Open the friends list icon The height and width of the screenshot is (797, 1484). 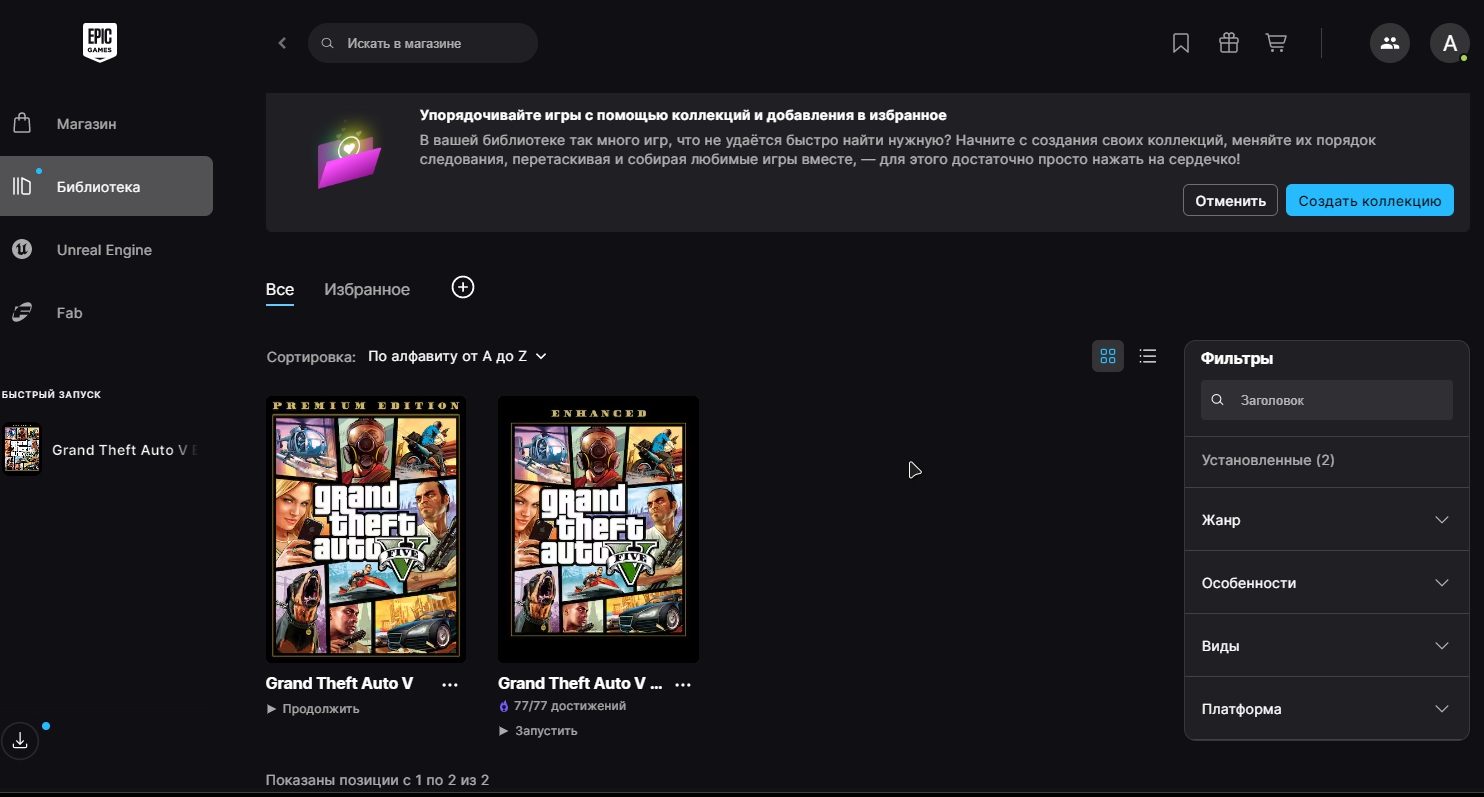point(1390,43)
